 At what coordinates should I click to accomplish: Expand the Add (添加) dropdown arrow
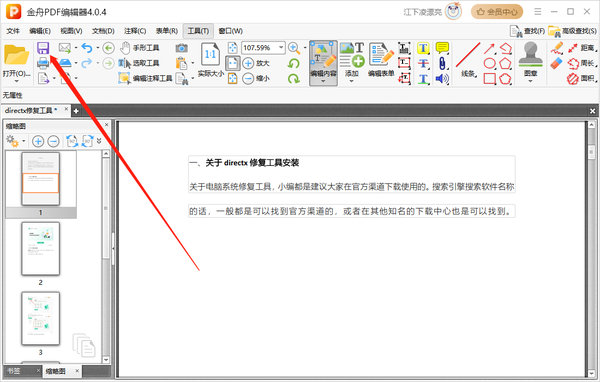pos(351,81)
